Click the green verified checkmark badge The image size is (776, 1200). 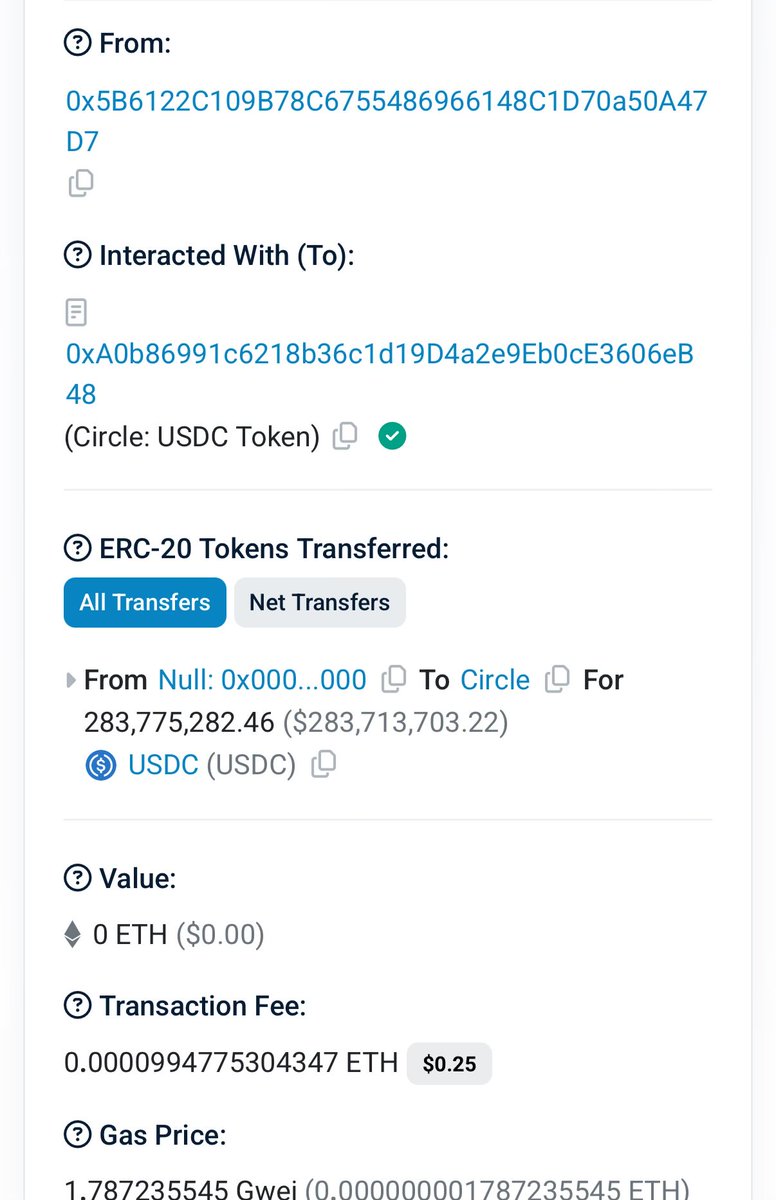[392, 436]
